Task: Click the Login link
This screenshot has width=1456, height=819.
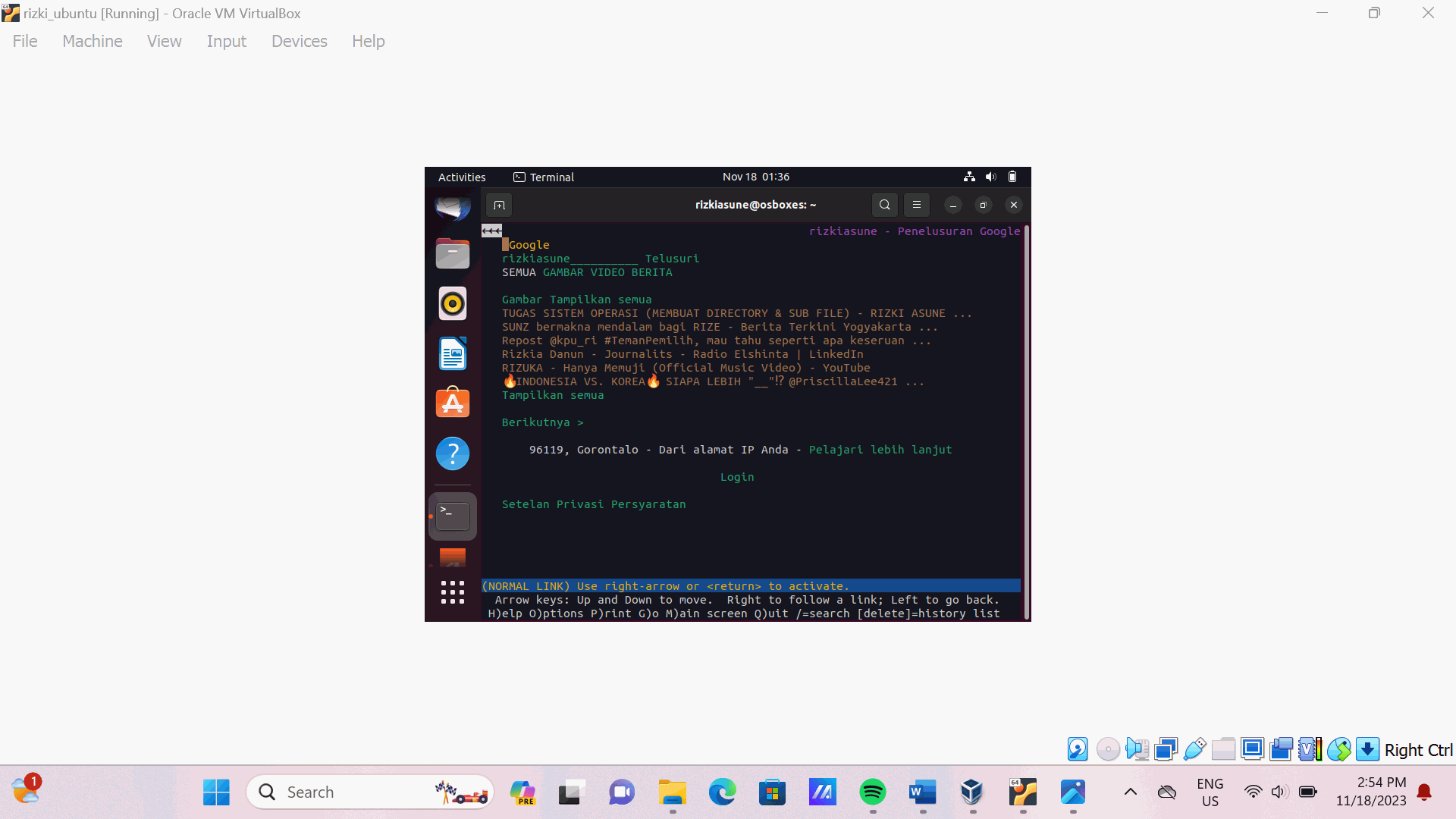Action: [x=737, y=477]
